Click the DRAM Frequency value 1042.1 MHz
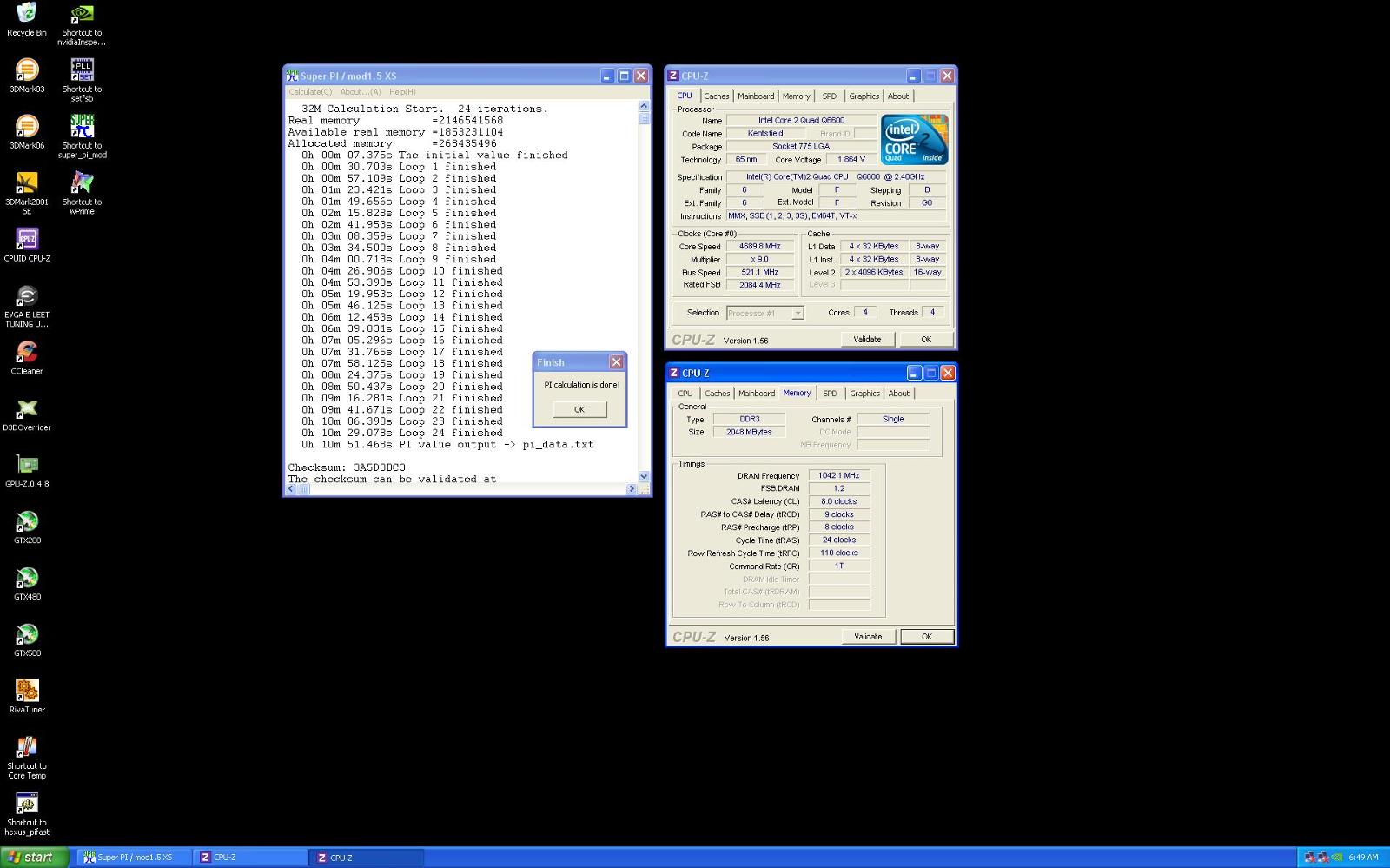This screenshot has width=1390, height=868. tap(839, 475)
